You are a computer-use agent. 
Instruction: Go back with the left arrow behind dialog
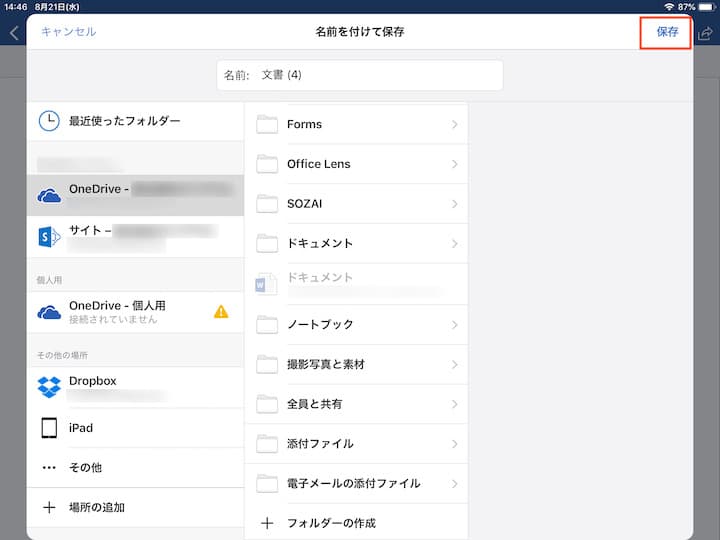[x=14, y=33]
